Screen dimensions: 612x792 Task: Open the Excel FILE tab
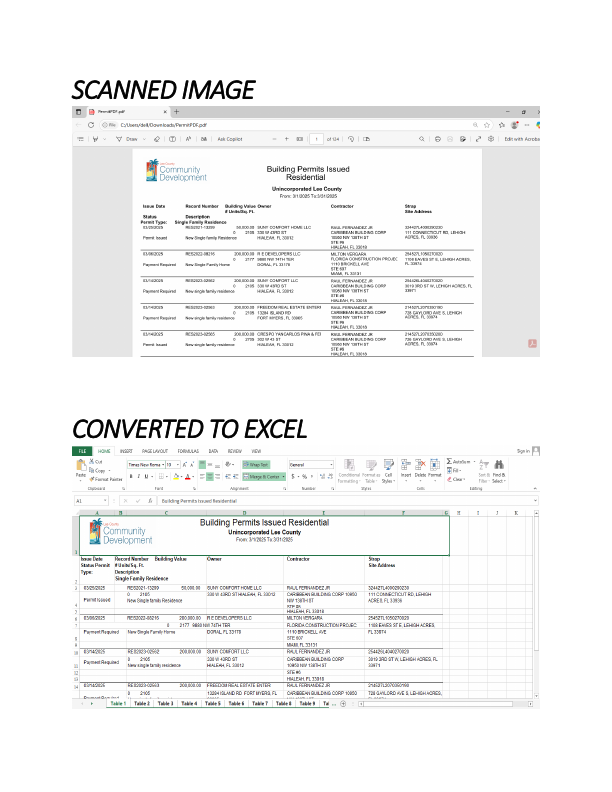click(x=82, y=451)
